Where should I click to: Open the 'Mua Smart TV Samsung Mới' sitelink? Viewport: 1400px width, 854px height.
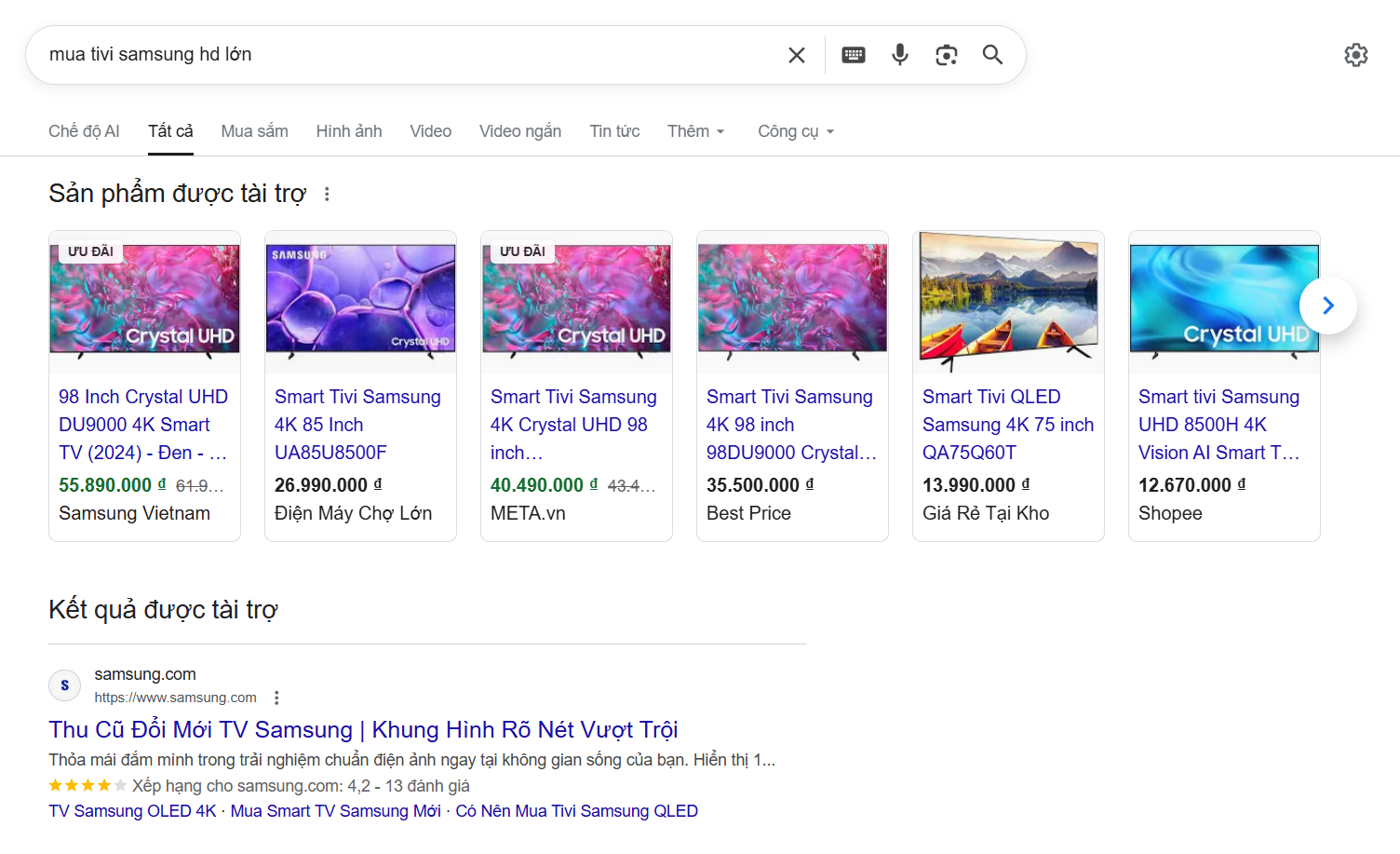336,811
